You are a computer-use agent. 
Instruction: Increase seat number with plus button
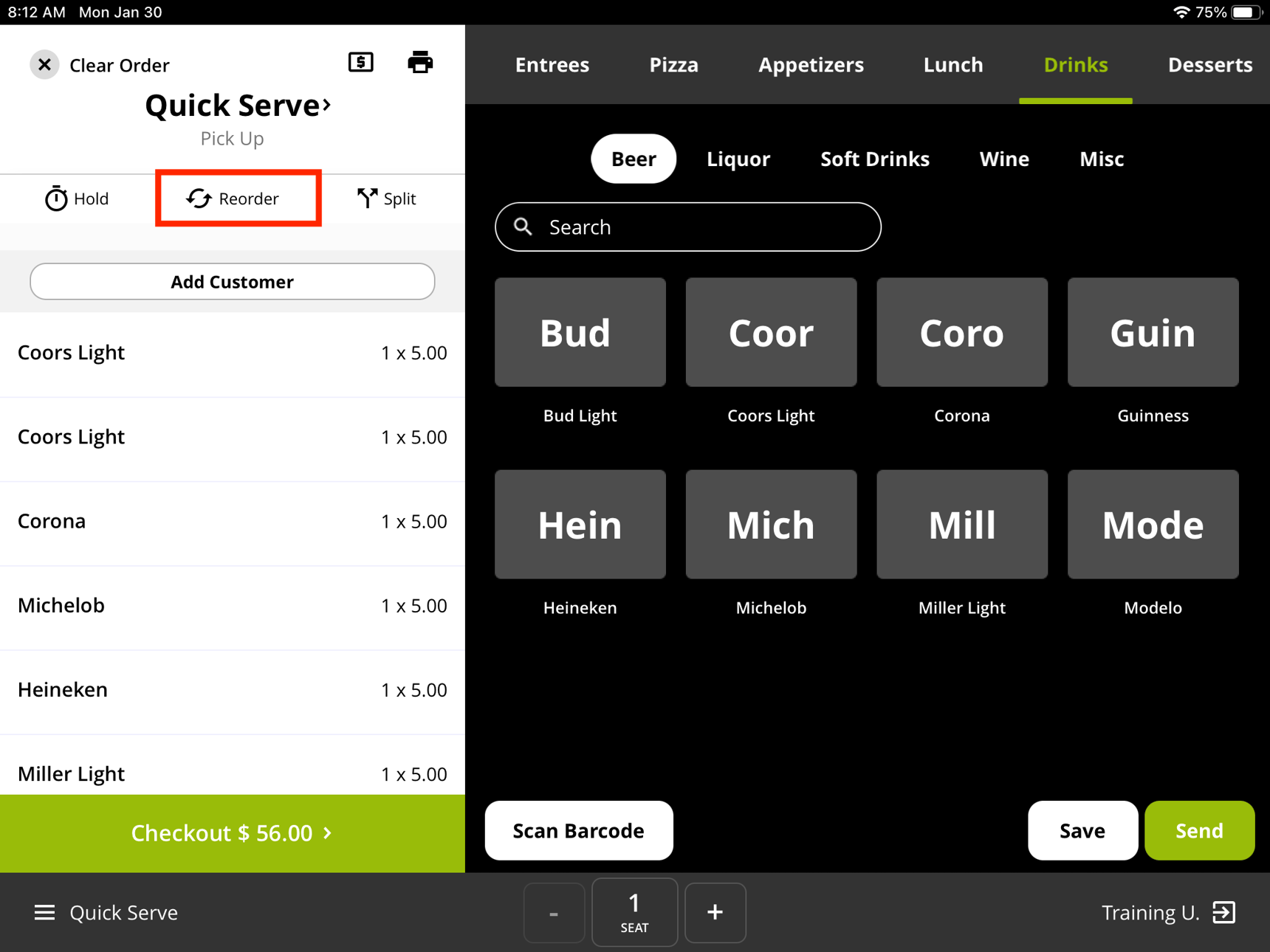coord(714,913)
